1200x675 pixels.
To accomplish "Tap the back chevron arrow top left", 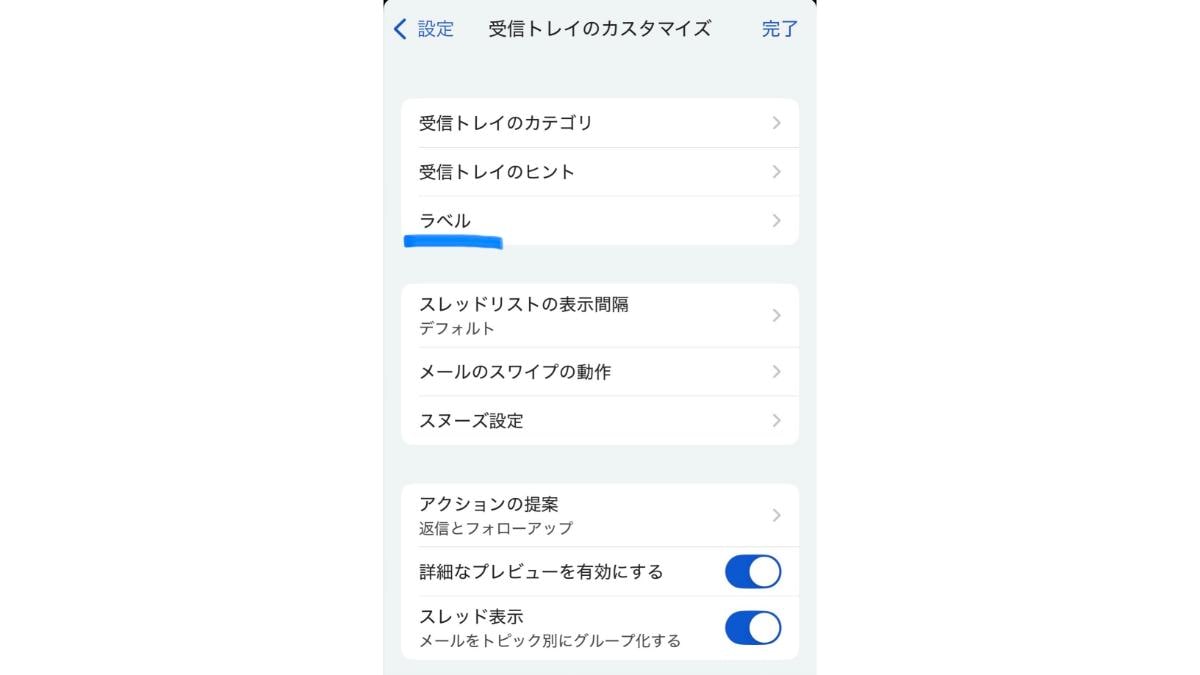I will (x=400, y=29).
